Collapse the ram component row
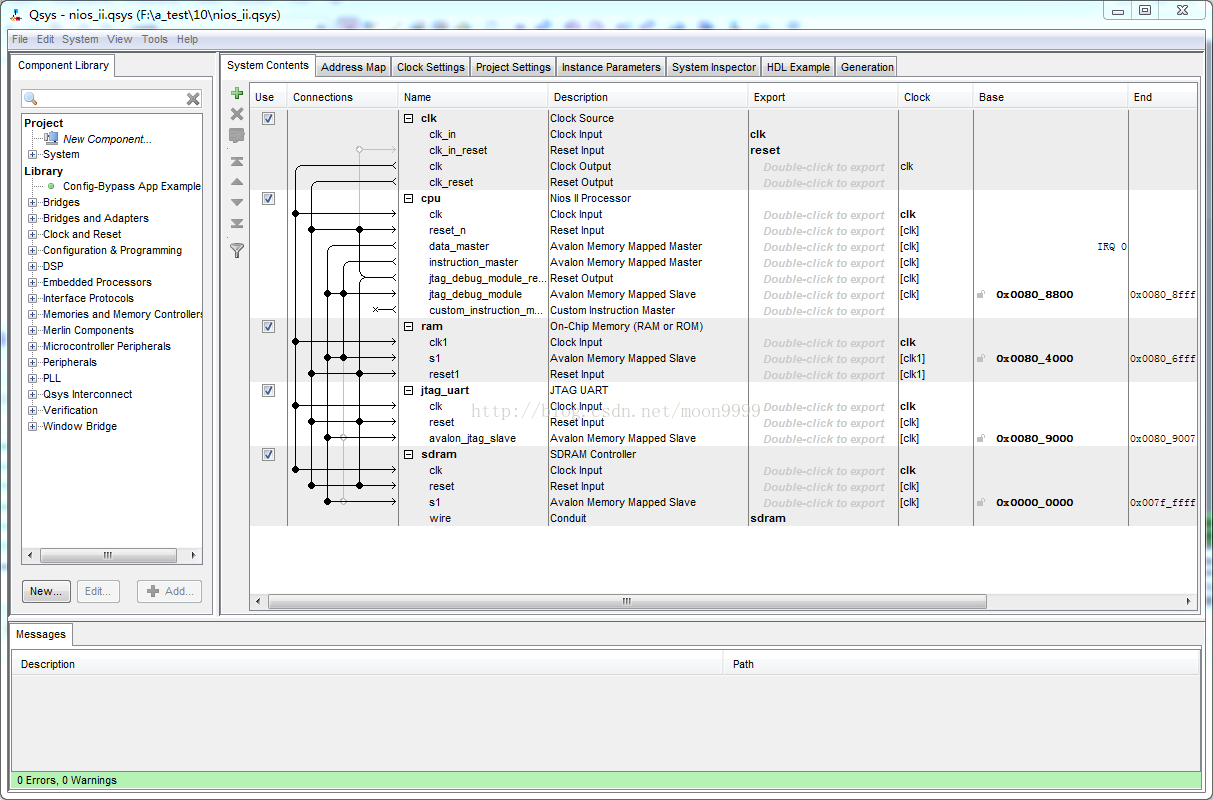 click(408, 326)
